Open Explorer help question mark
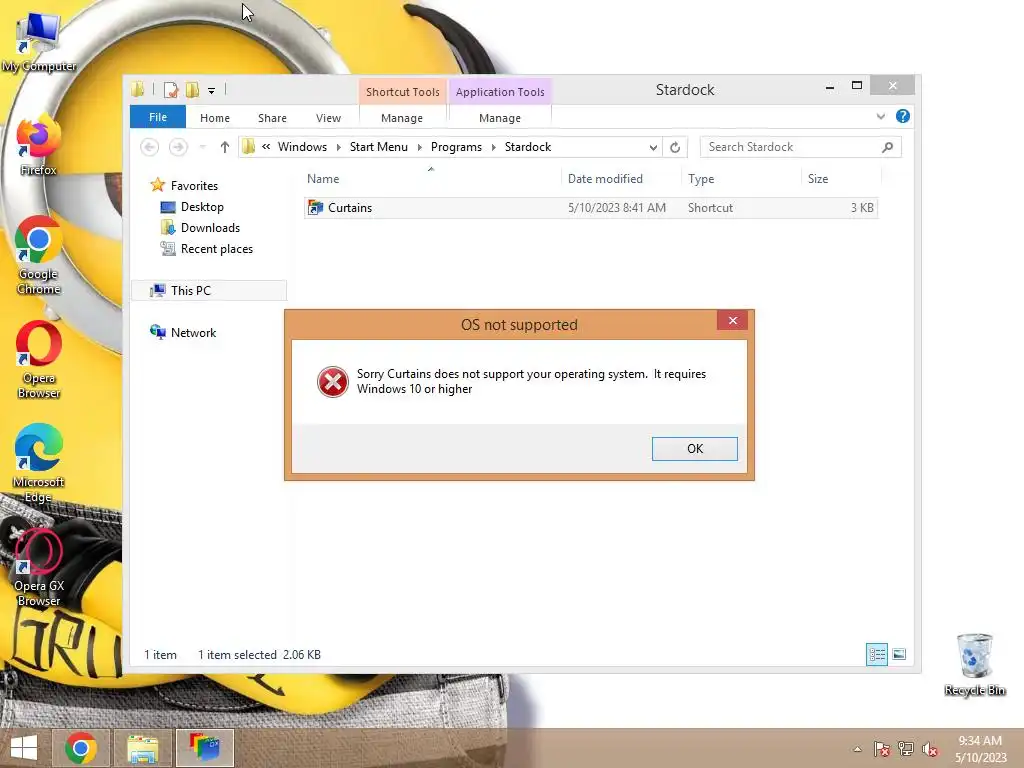Viewport: 1024px width, 768px height. [903, 116]
